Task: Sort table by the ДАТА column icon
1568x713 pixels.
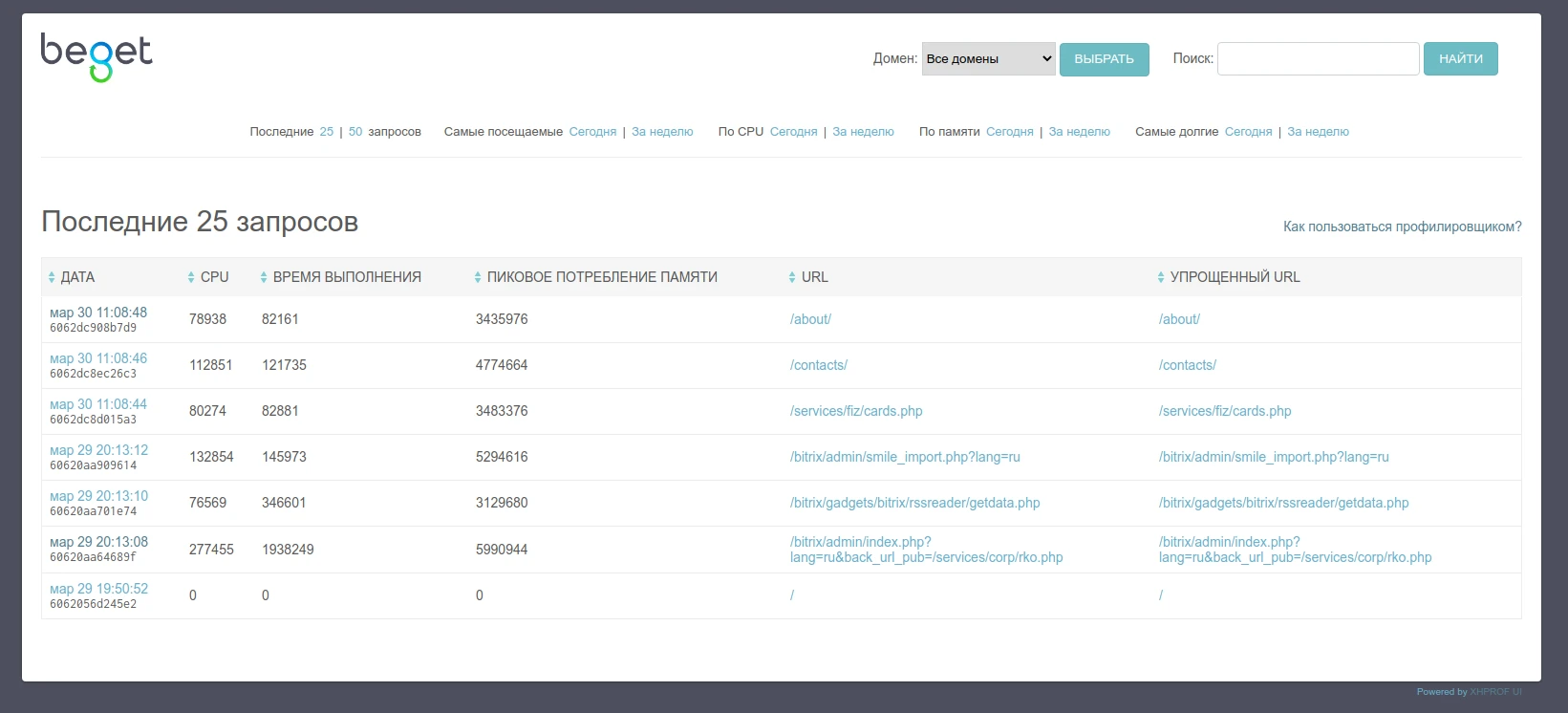Action: pyautogui.click(x=52, y=277)
